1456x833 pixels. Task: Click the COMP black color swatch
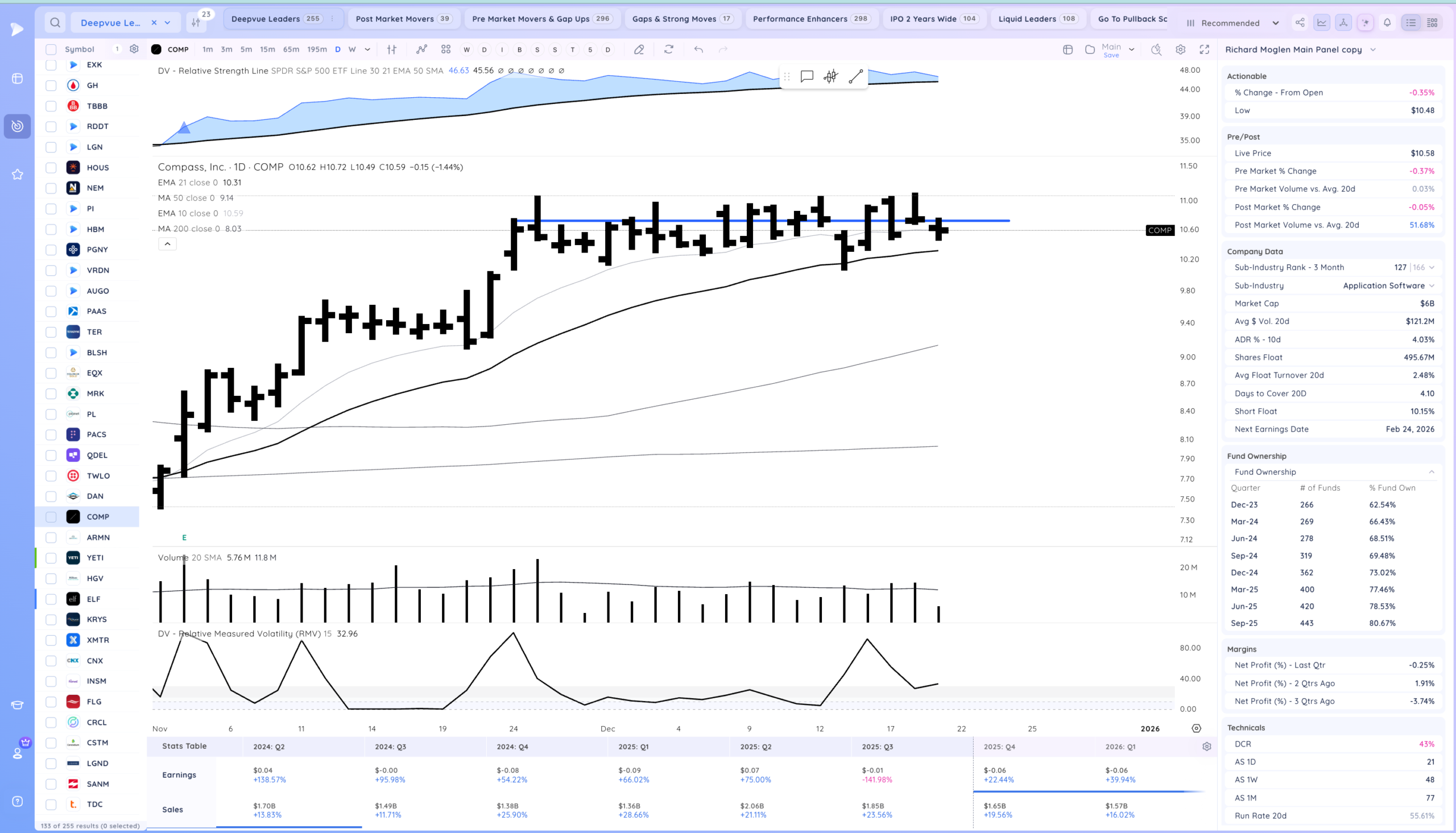pyautogui.click(x=156, y=50)
